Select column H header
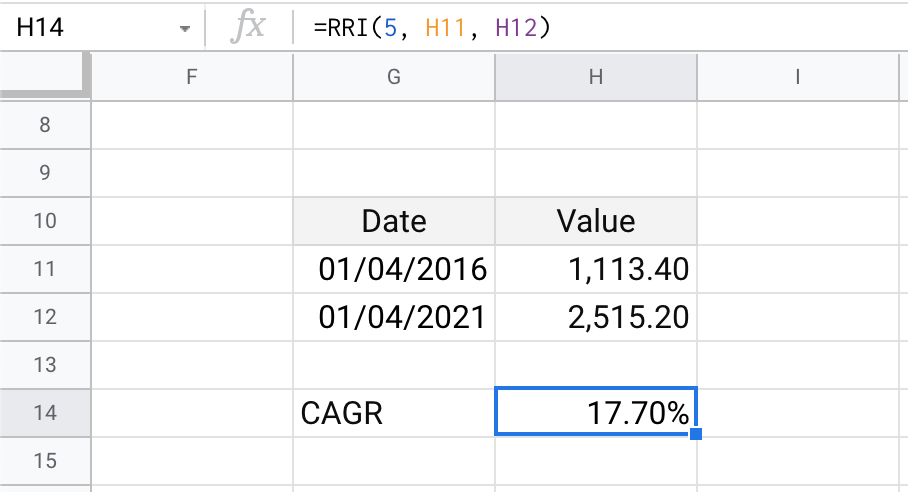Image resolution: width=908 pixels, height=492 pixels. pos(596,77)
